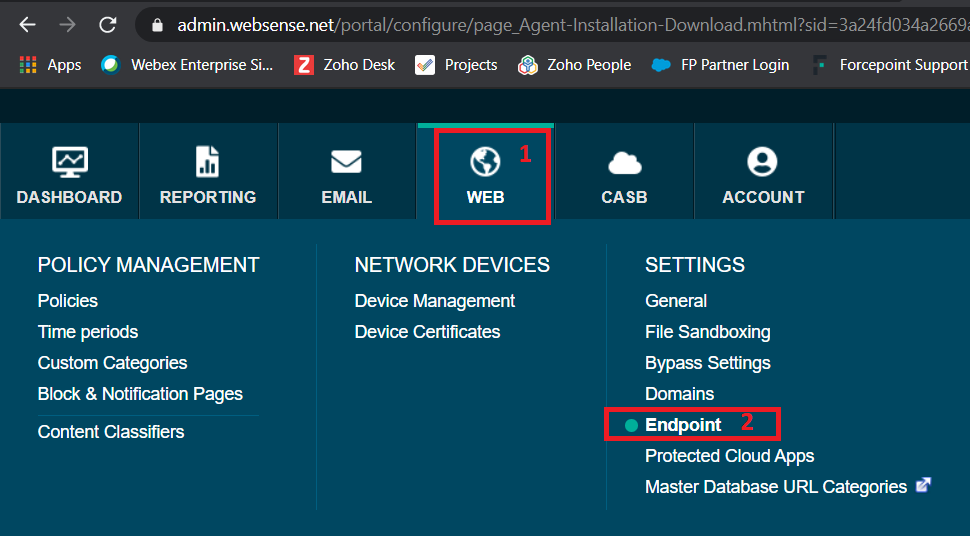Click the Account profile icon
Image resolution: width=970 pixels, height=536 pixels.
point(762,162)
